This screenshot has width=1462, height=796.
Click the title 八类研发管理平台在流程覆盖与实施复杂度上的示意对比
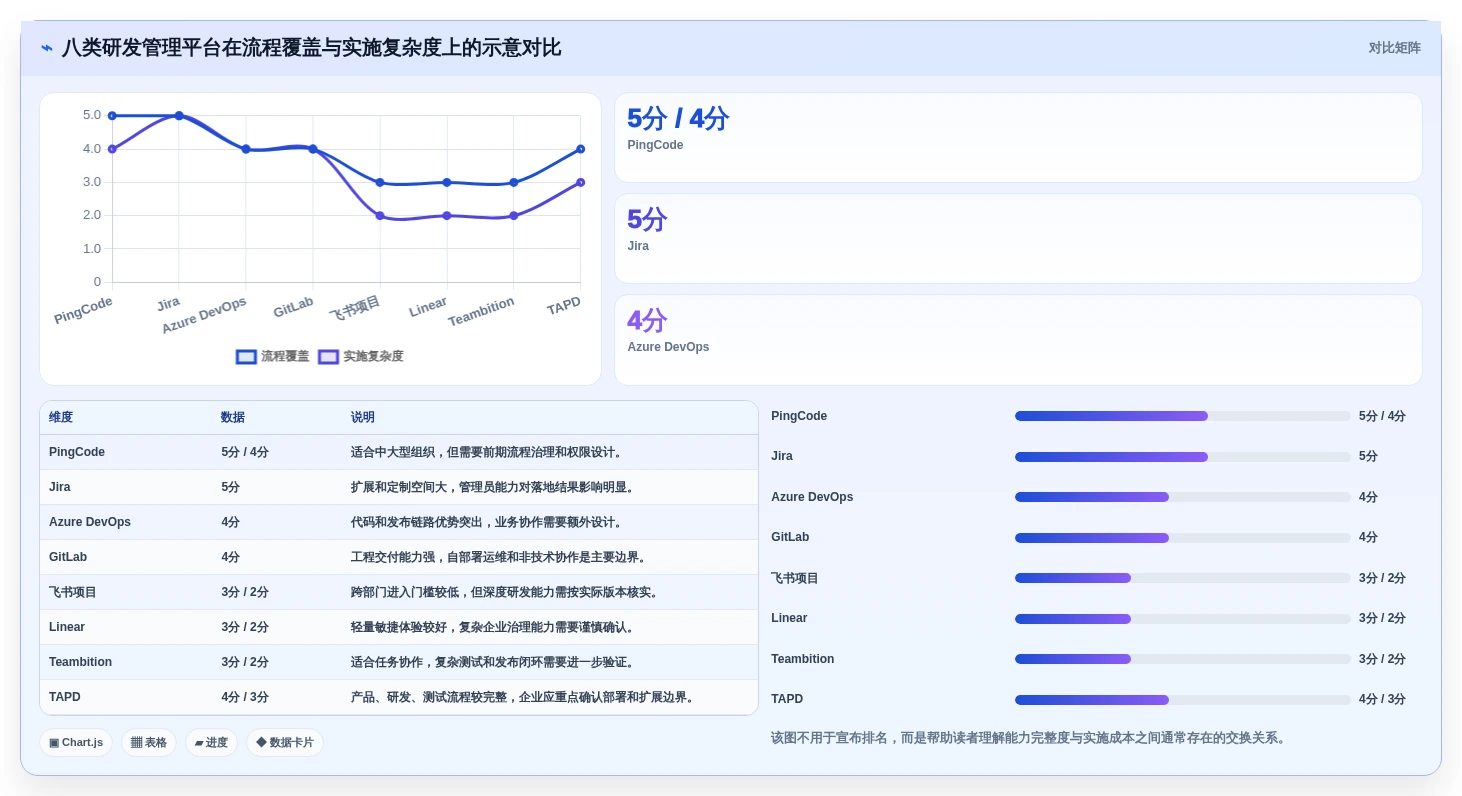(x=311, y=48)
